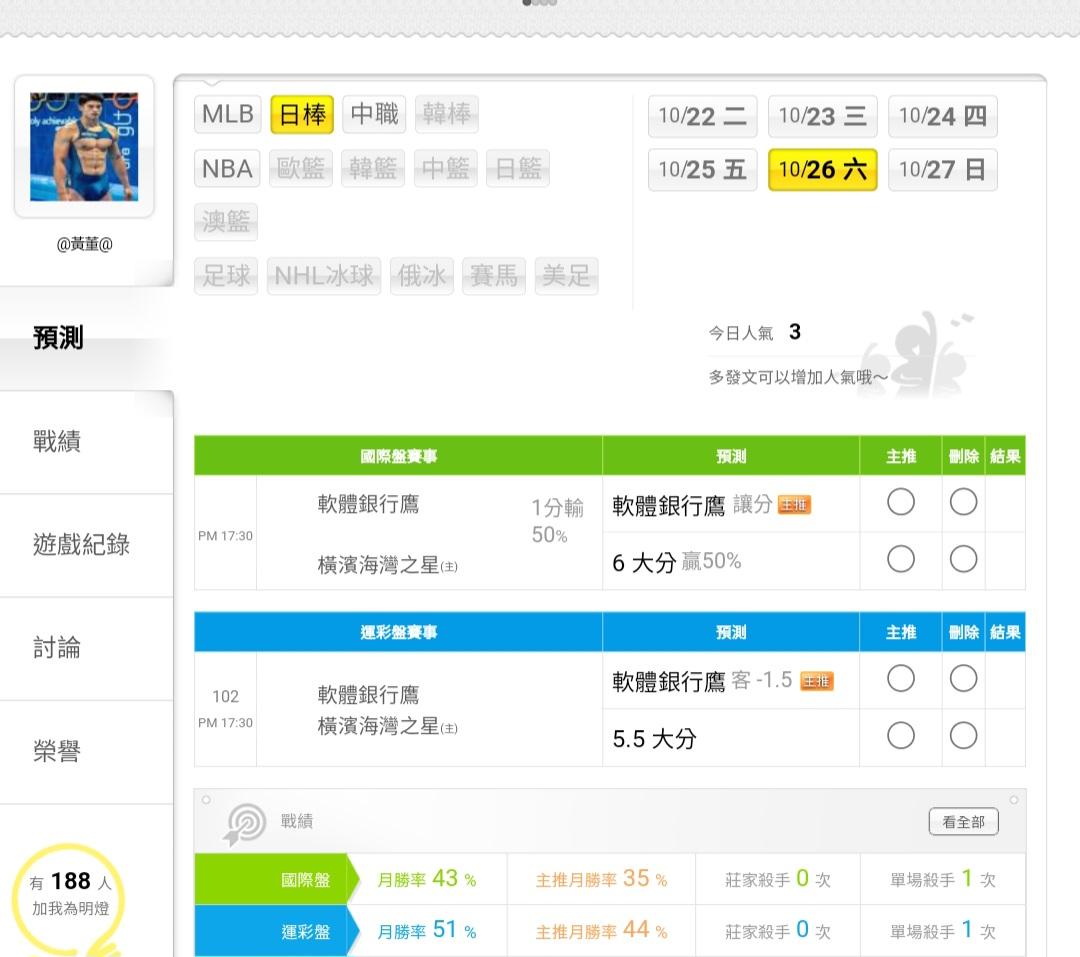Viewport: 1080px width, 957px height.
Task: Choose the 10/23 三 date button
Action: (x=822, y=116)
